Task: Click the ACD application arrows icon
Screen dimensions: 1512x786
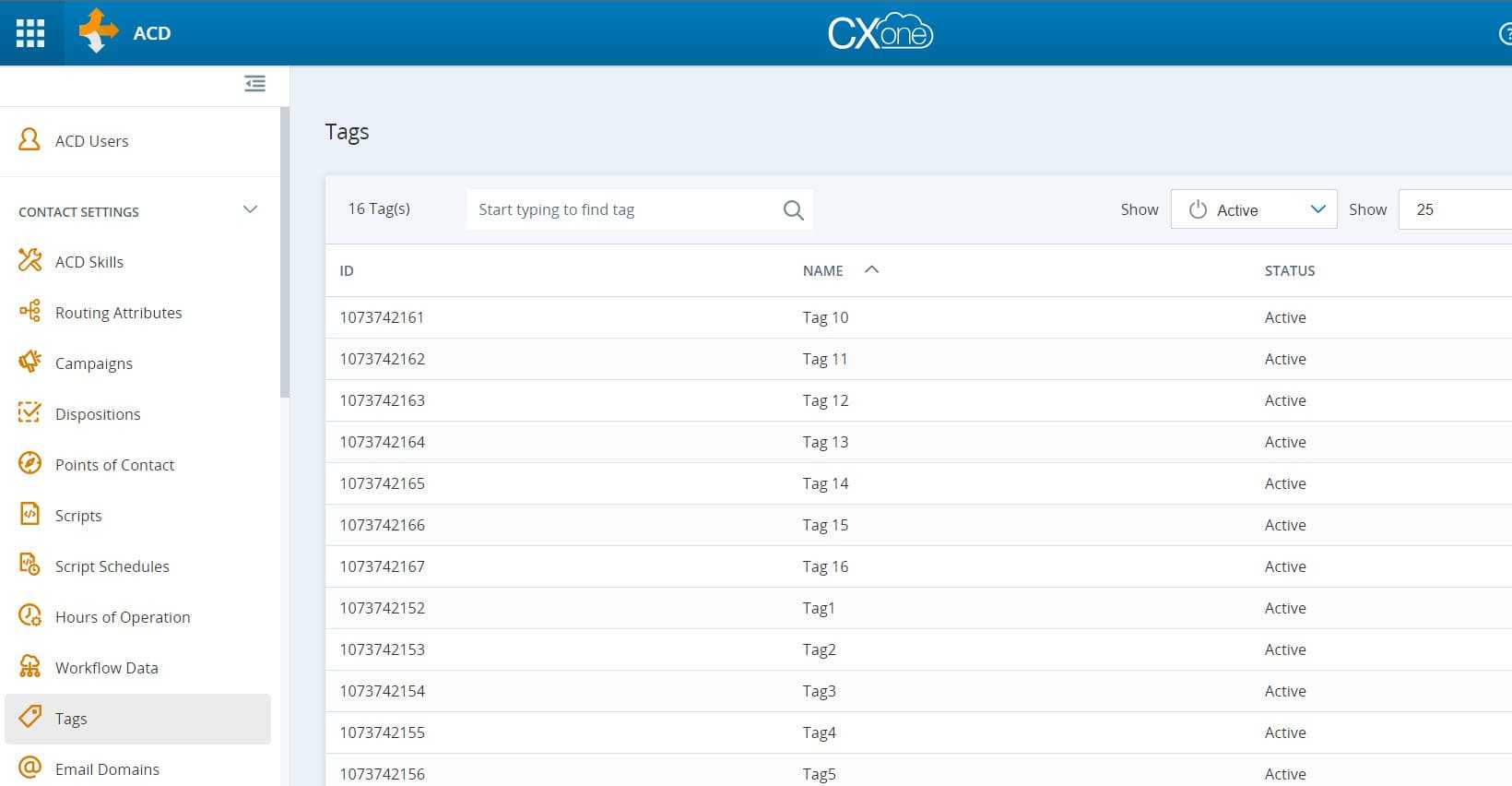Action: [x=99, y=31]
